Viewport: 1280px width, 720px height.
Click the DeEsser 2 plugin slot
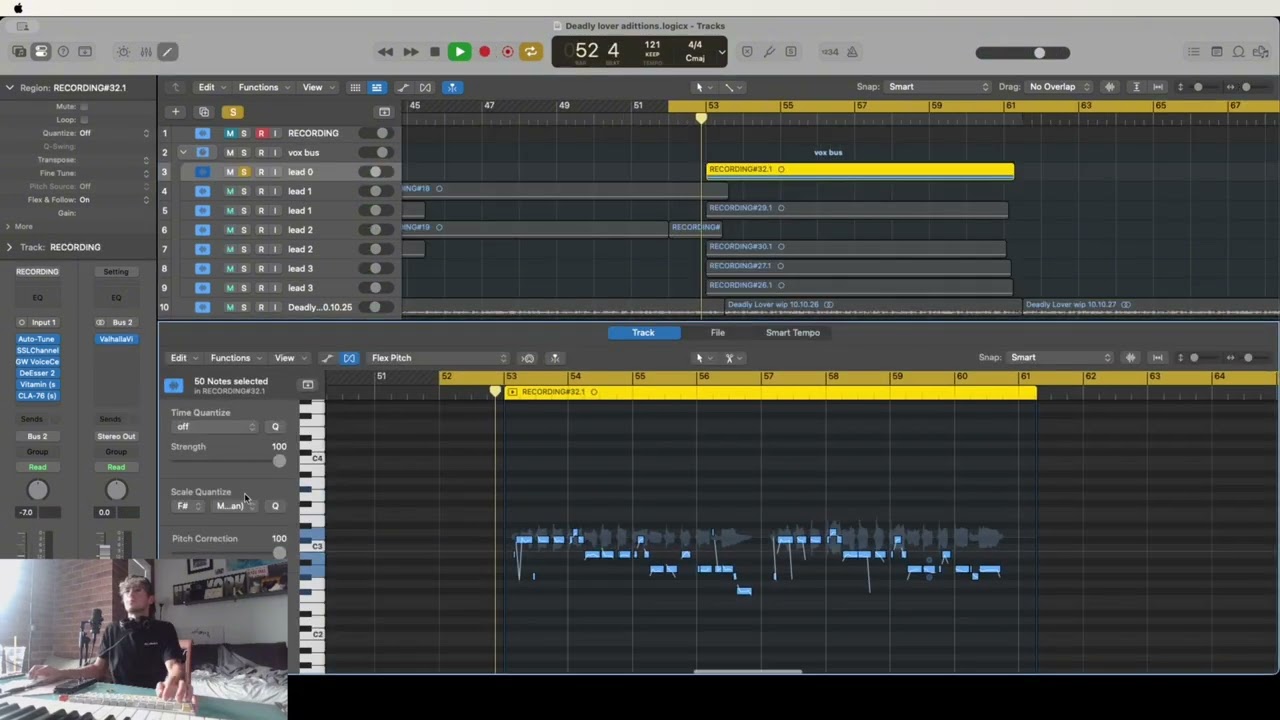tap(37, 373)
